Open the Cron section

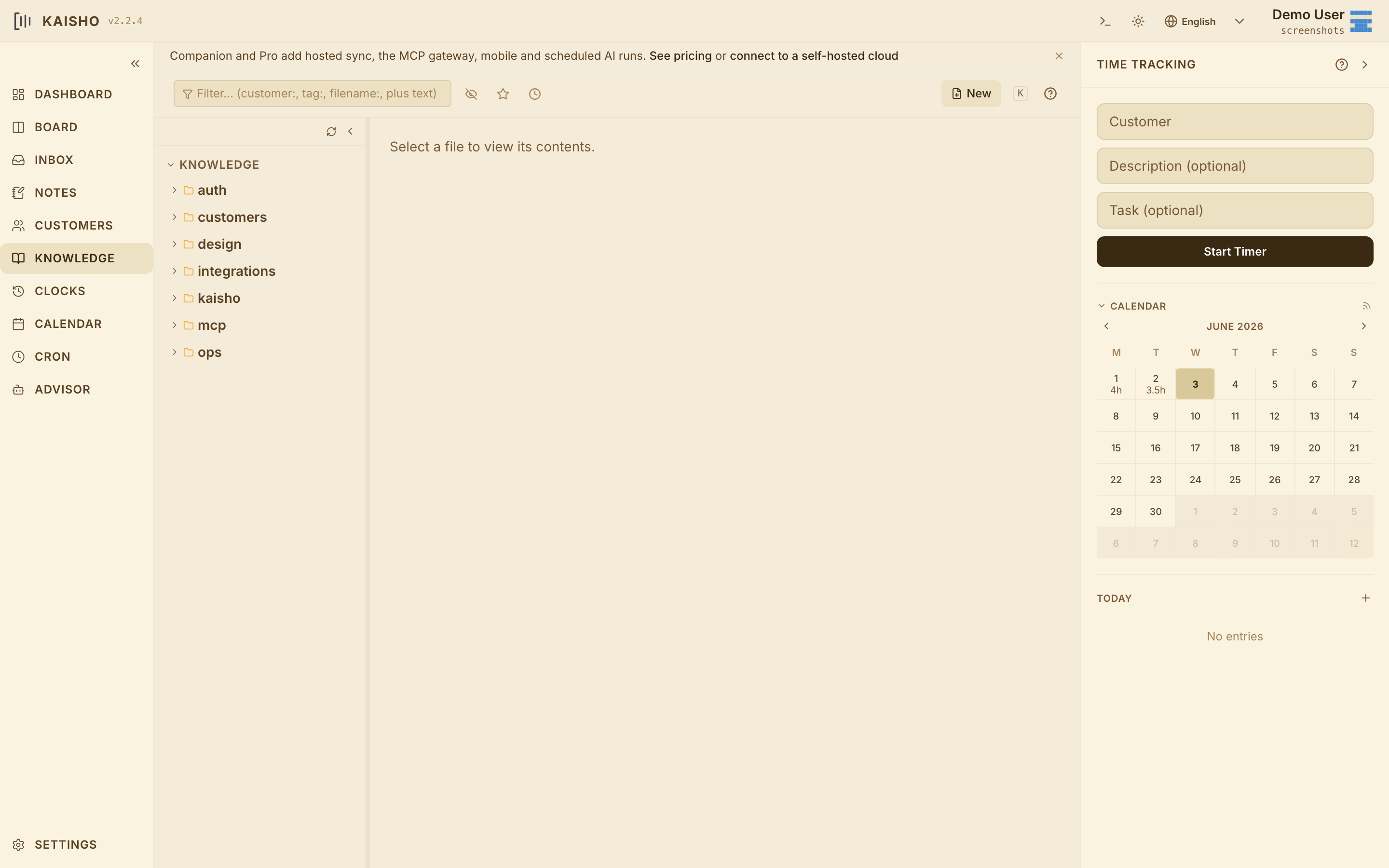click(76, 356)
